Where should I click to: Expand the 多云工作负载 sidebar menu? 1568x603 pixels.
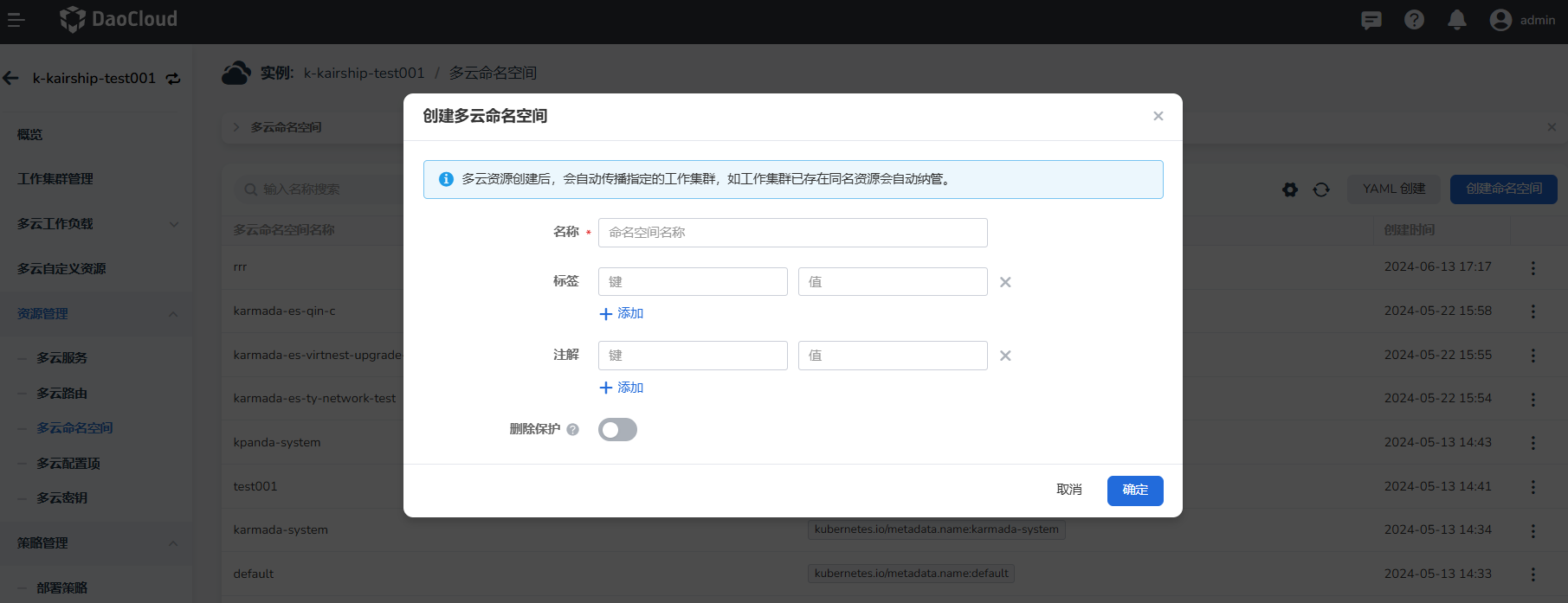(174, 224)
